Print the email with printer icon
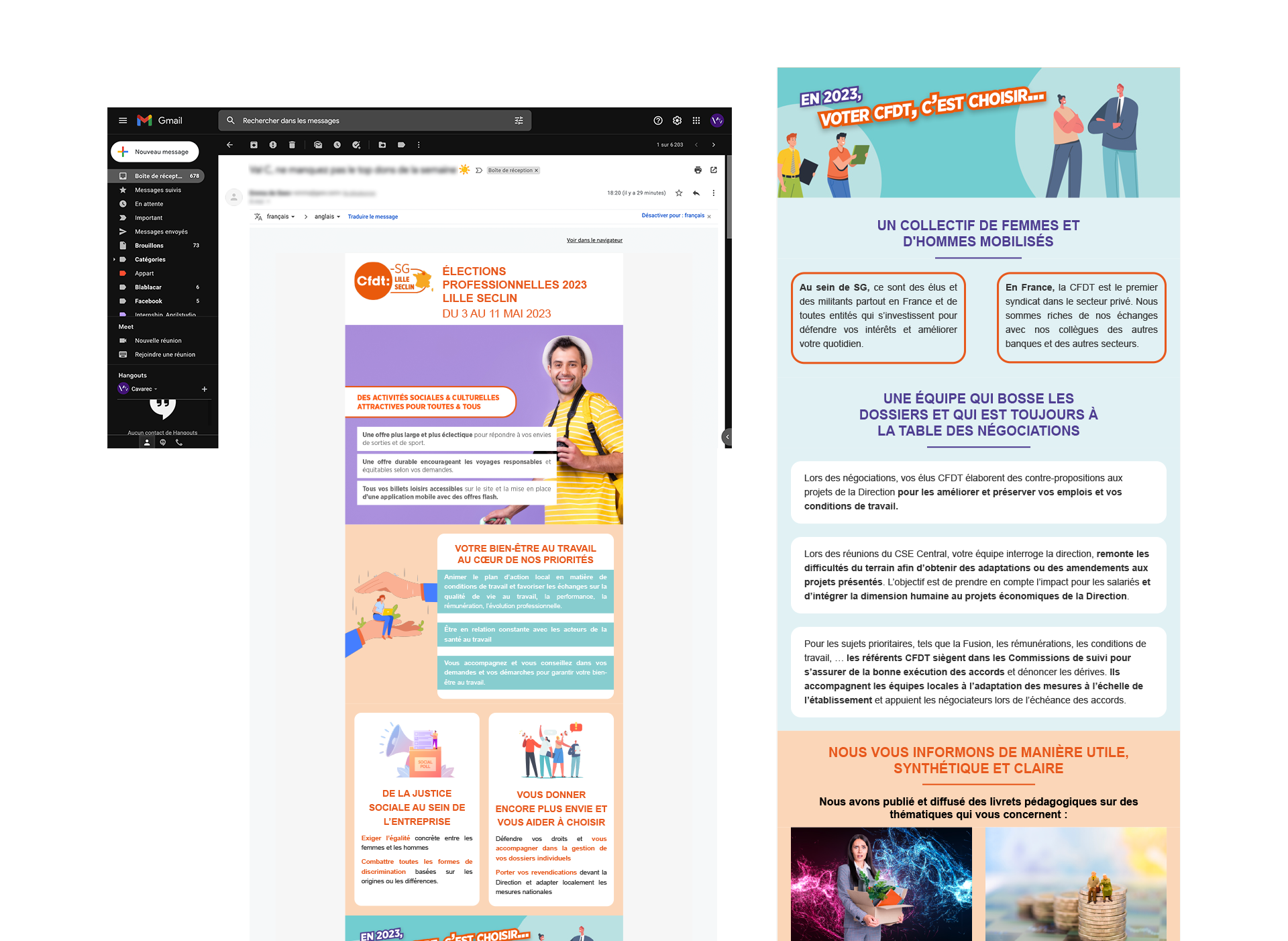 (698, 170)
